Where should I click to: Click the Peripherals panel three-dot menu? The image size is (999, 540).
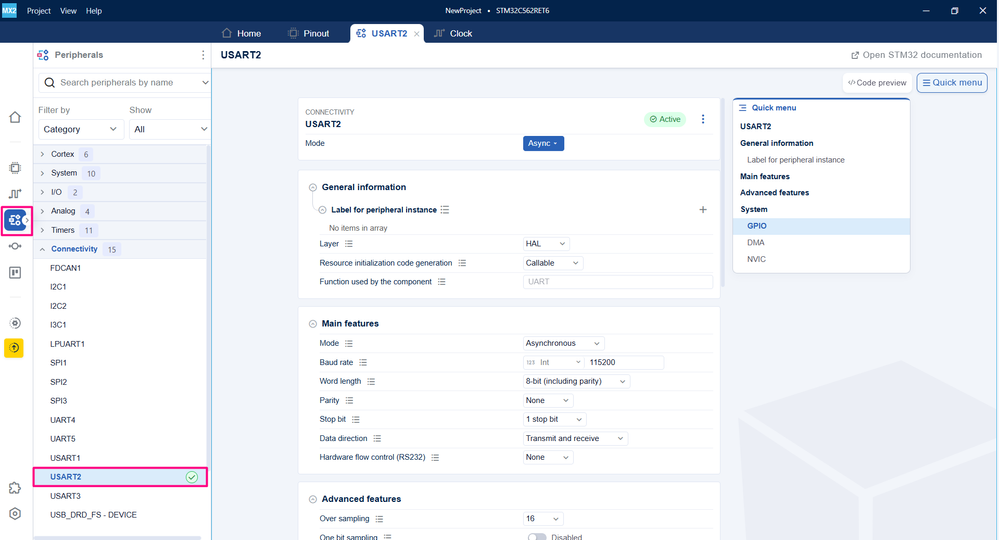coord(203,55)
